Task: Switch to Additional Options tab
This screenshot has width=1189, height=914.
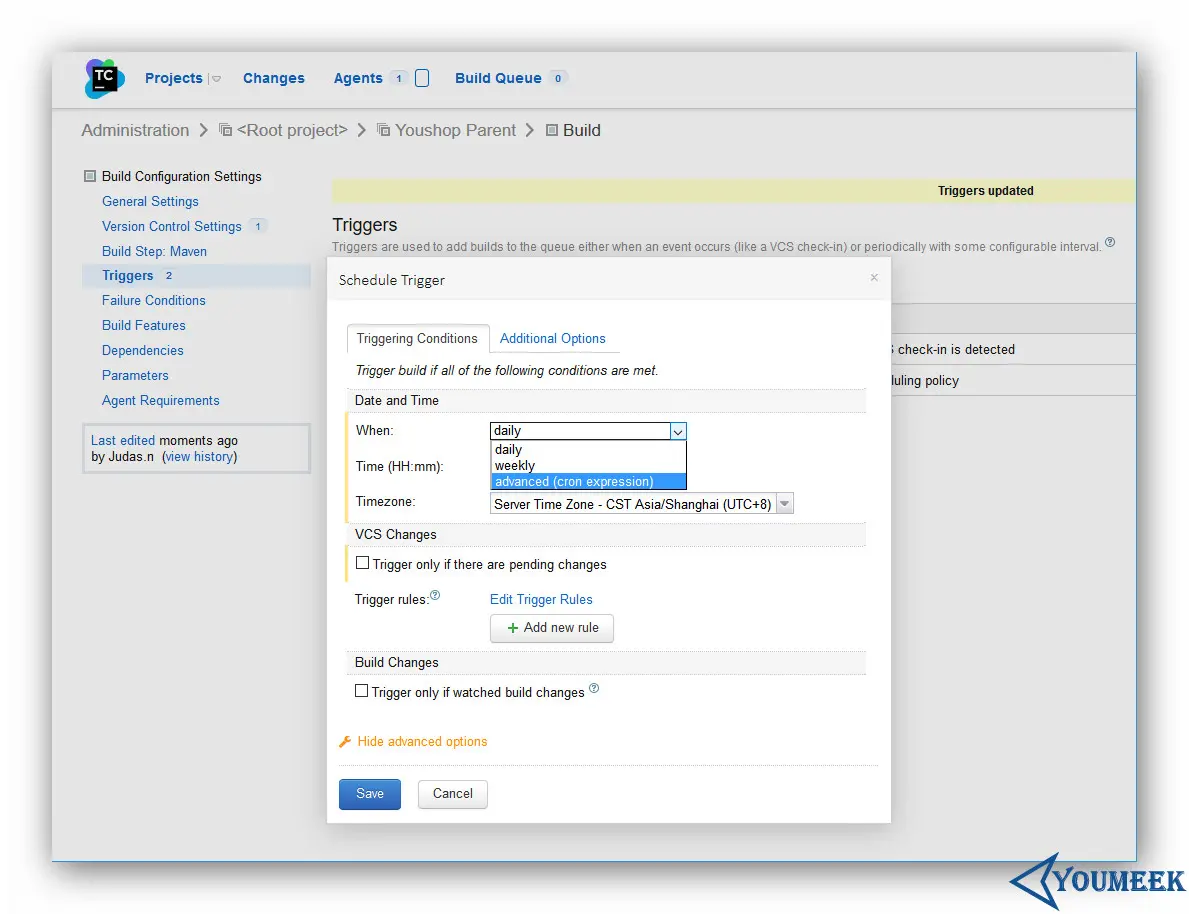Action: coord(552,338)
